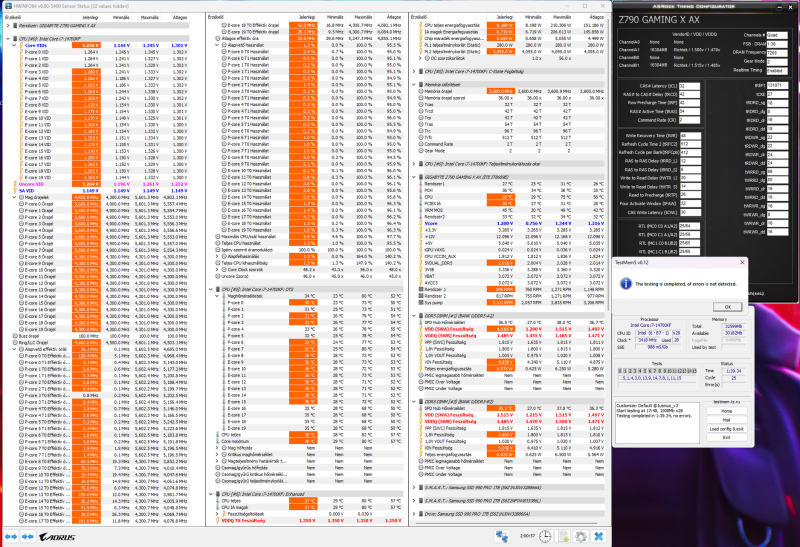Image resolution: width=800 pixels, height=547 pixels.
Task: Select the Command Rate row in memory timings
Action: click(509, 144)
